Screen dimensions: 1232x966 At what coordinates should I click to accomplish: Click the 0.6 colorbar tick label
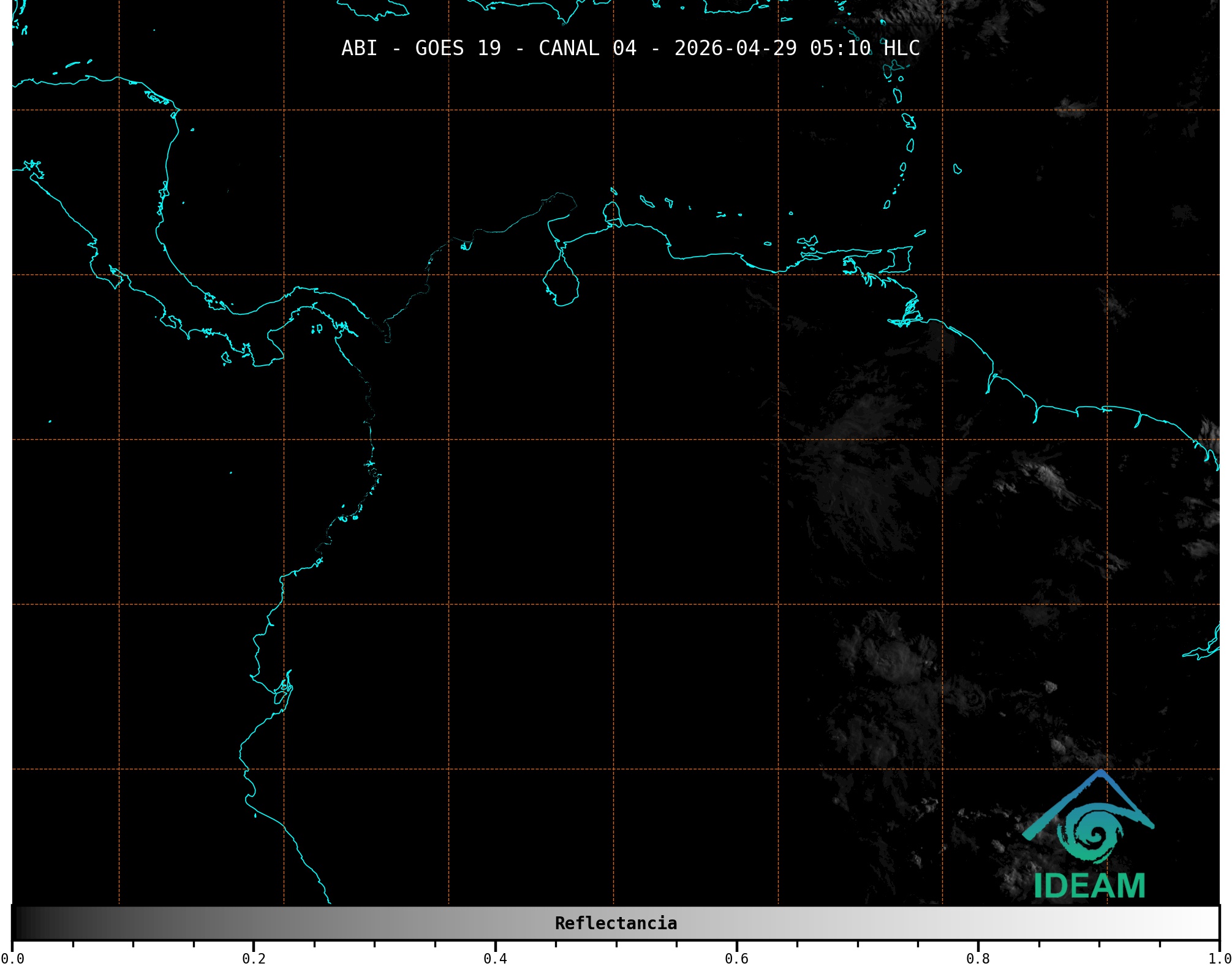tap(736, 958)
